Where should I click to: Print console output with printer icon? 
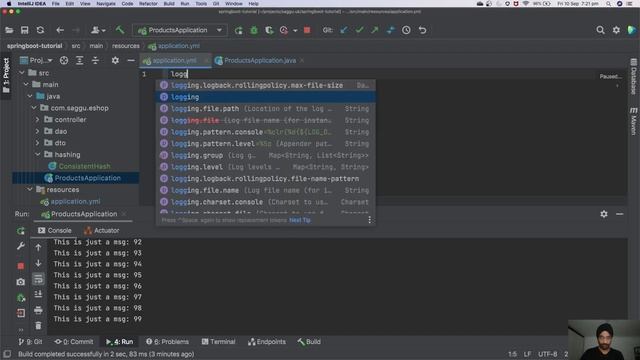[x=38, y=310]
